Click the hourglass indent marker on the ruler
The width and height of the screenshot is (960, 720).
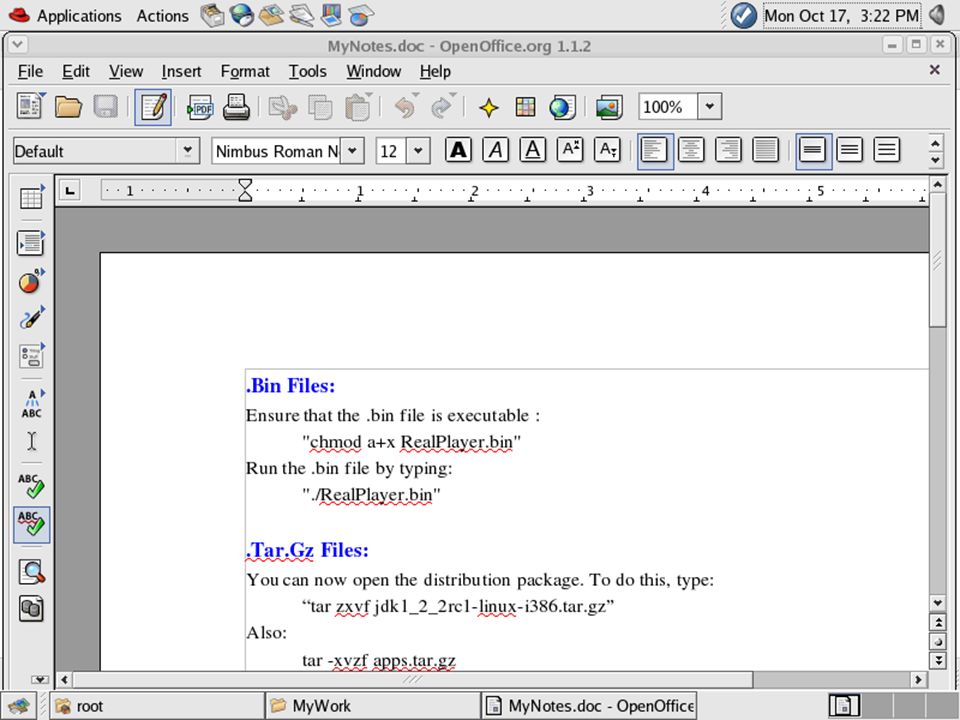click(x=245, y=190)
